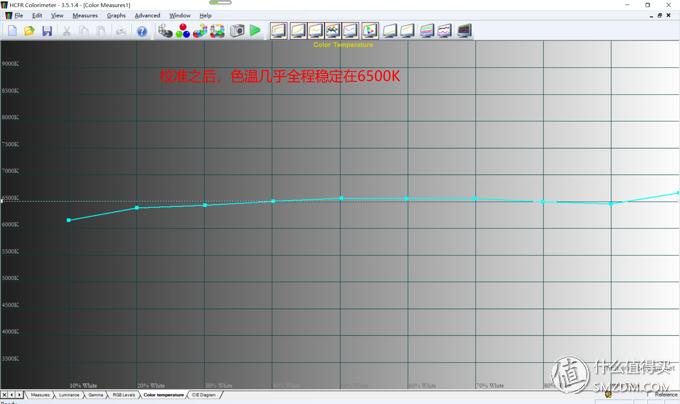Click the Reference label at bottom right
This screenshot has width=680, height=404.
[x=666, y=394]
